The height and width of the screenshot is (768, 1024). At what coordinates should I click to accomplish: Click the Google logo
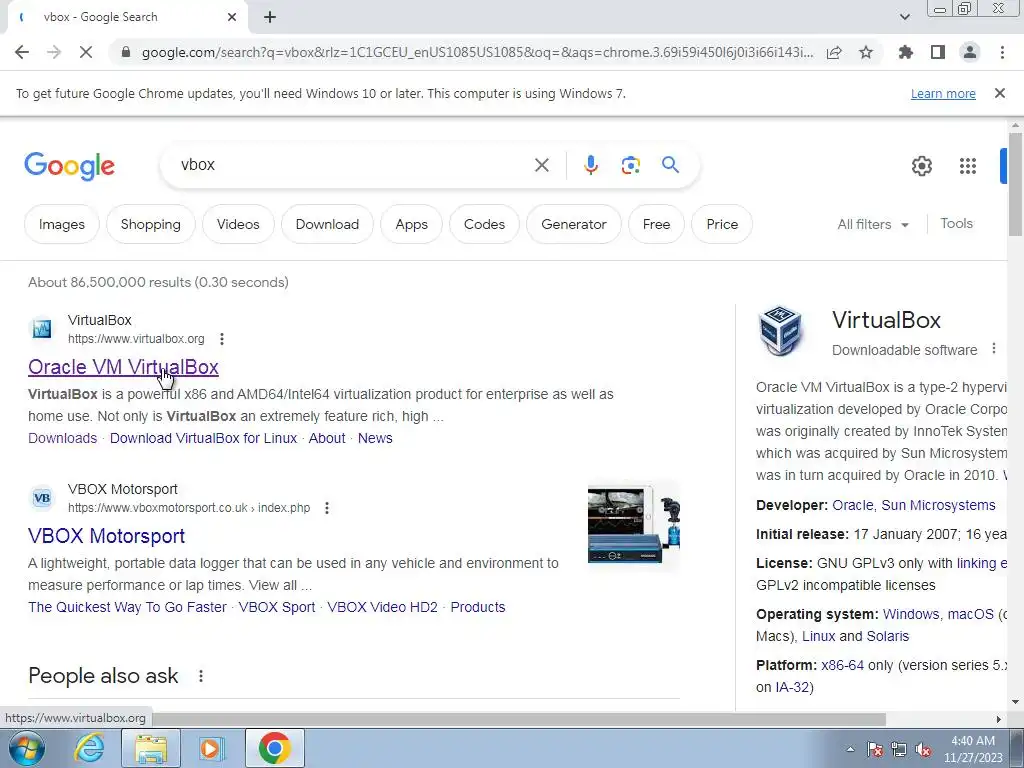tap(69, 166)
